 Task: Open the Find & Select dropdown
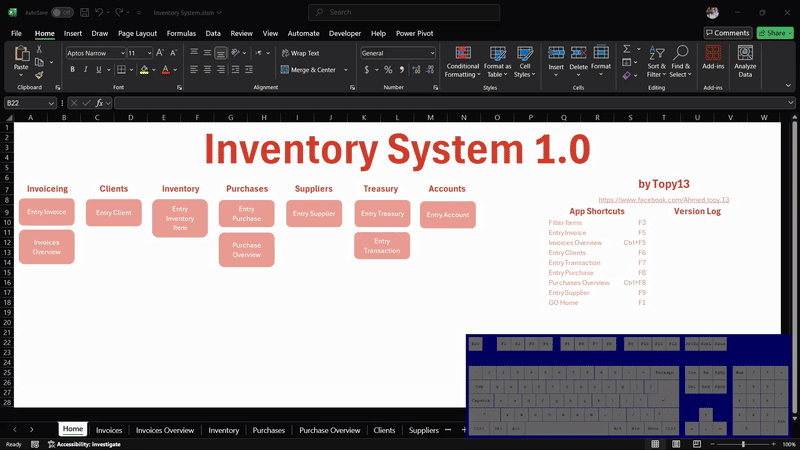coord(681,61)
